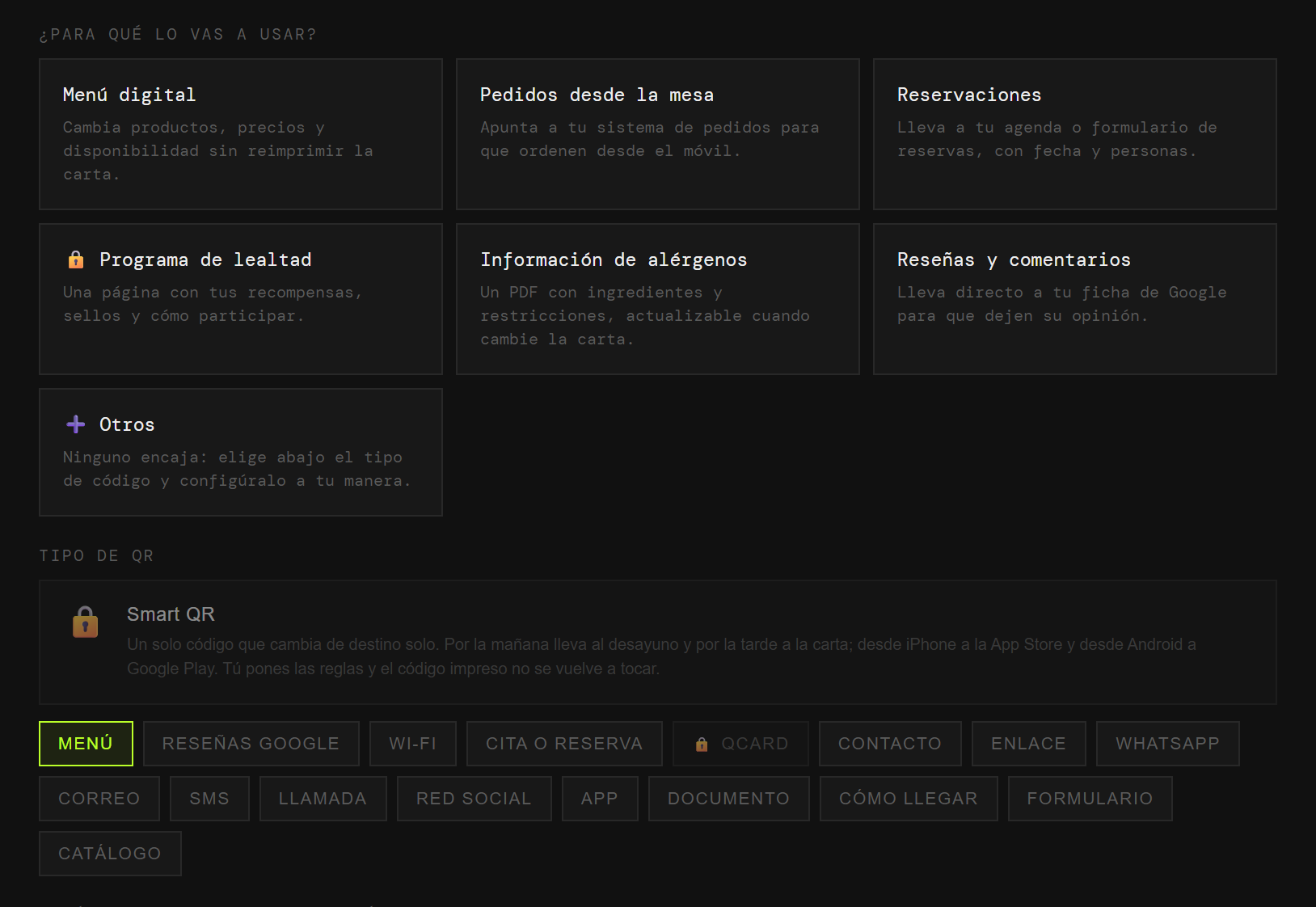Choose the DOCUMENTO QR type
Image resolution: width=1316 pixels, height=907 pixels.
pos(729,799)
